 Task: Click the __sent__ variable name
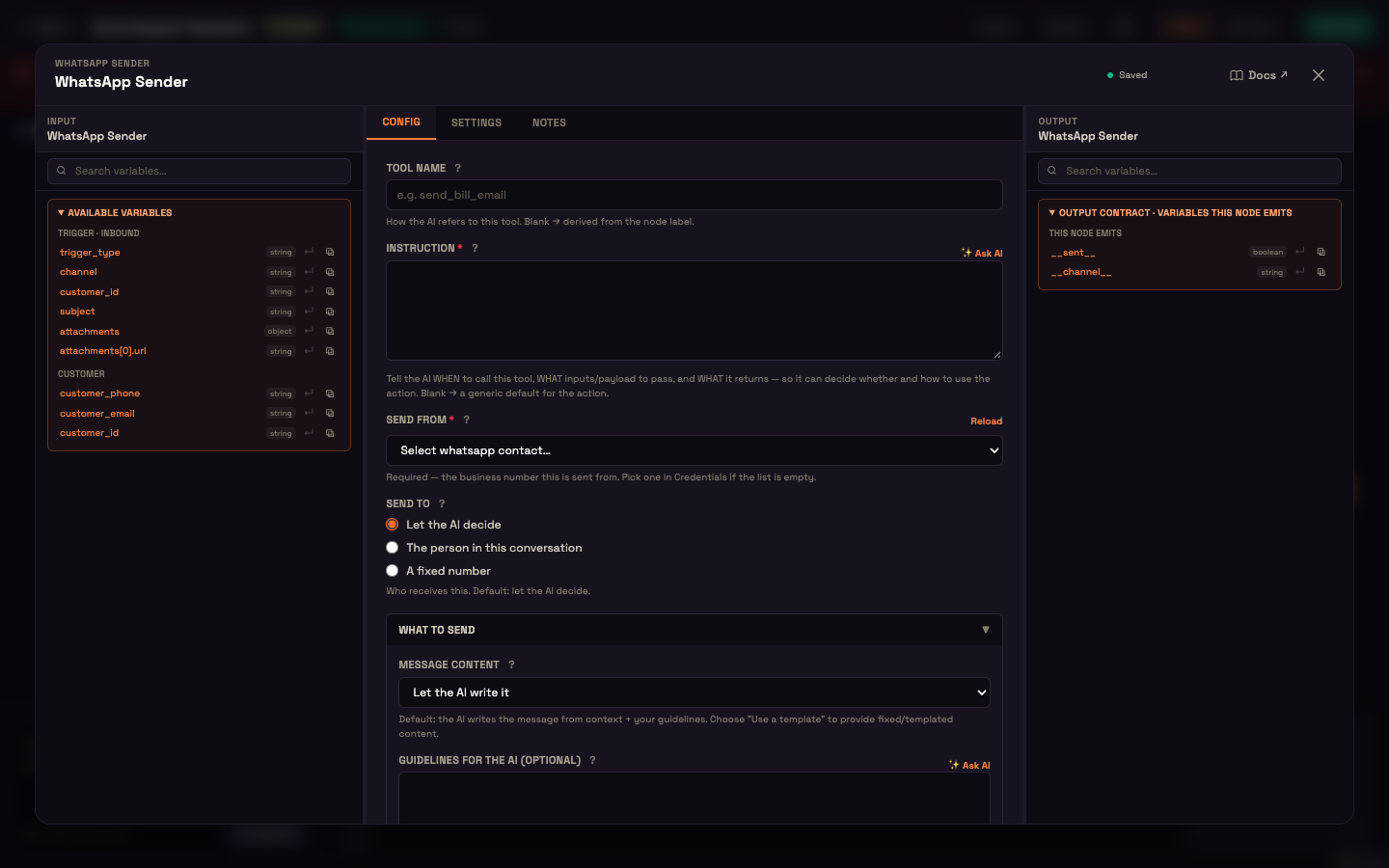point(1073,253)
